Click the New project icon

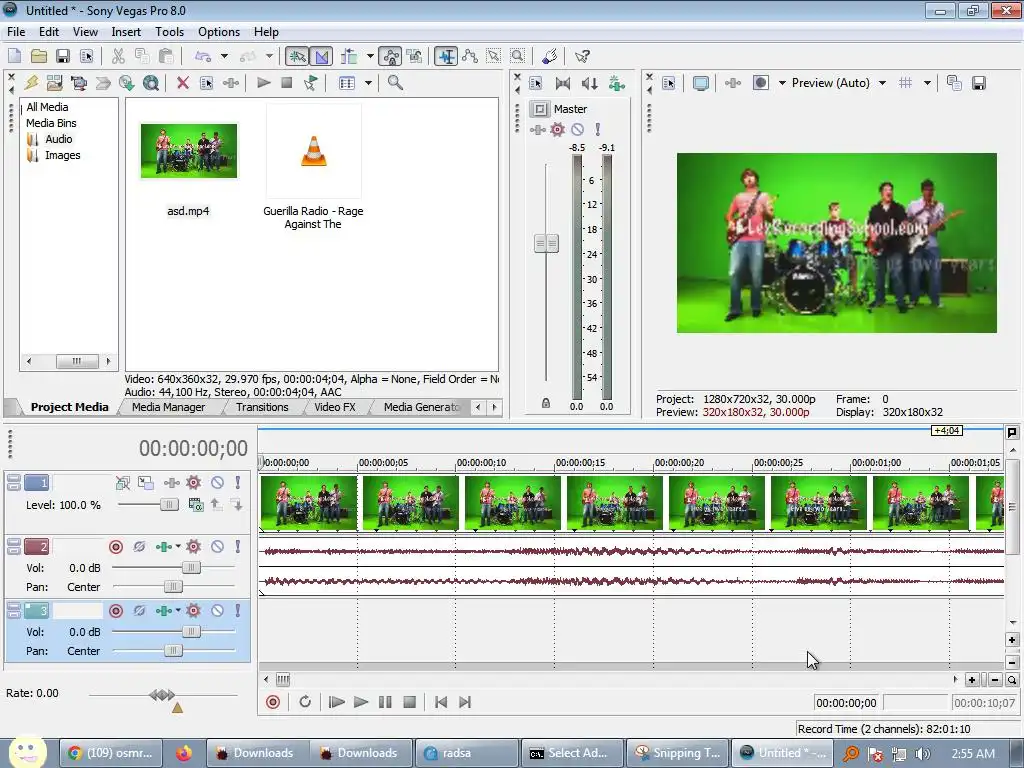(14, 57)
